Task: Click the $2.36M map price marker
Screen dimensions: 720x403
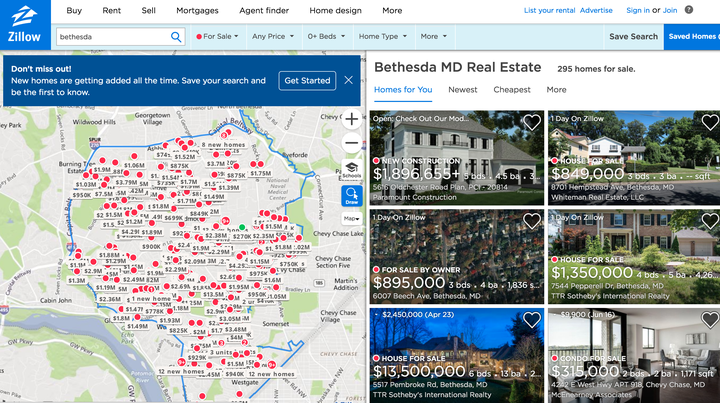Action: [110, 299]
